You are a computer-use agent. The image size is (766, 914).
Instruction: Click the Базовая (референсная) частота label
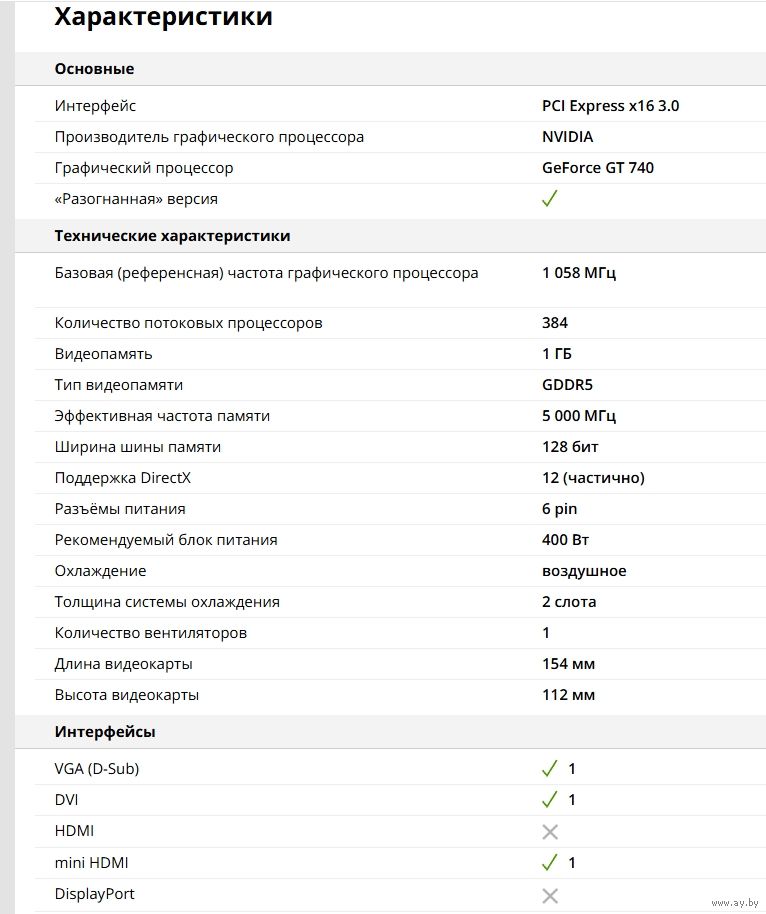(266, 273)
